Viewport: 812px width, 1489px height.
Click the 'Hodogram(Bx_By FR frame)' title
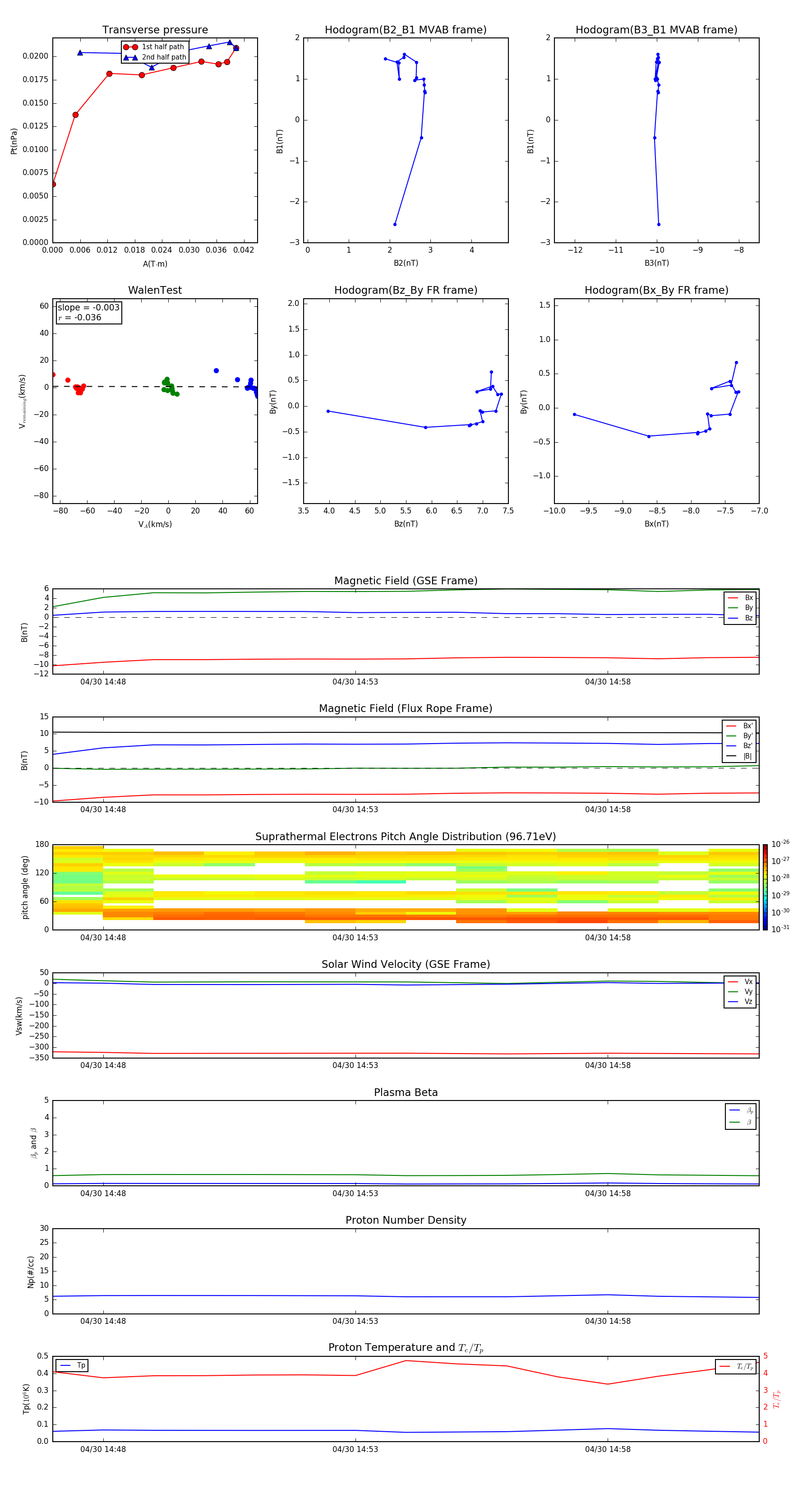(x=656, y=290)
